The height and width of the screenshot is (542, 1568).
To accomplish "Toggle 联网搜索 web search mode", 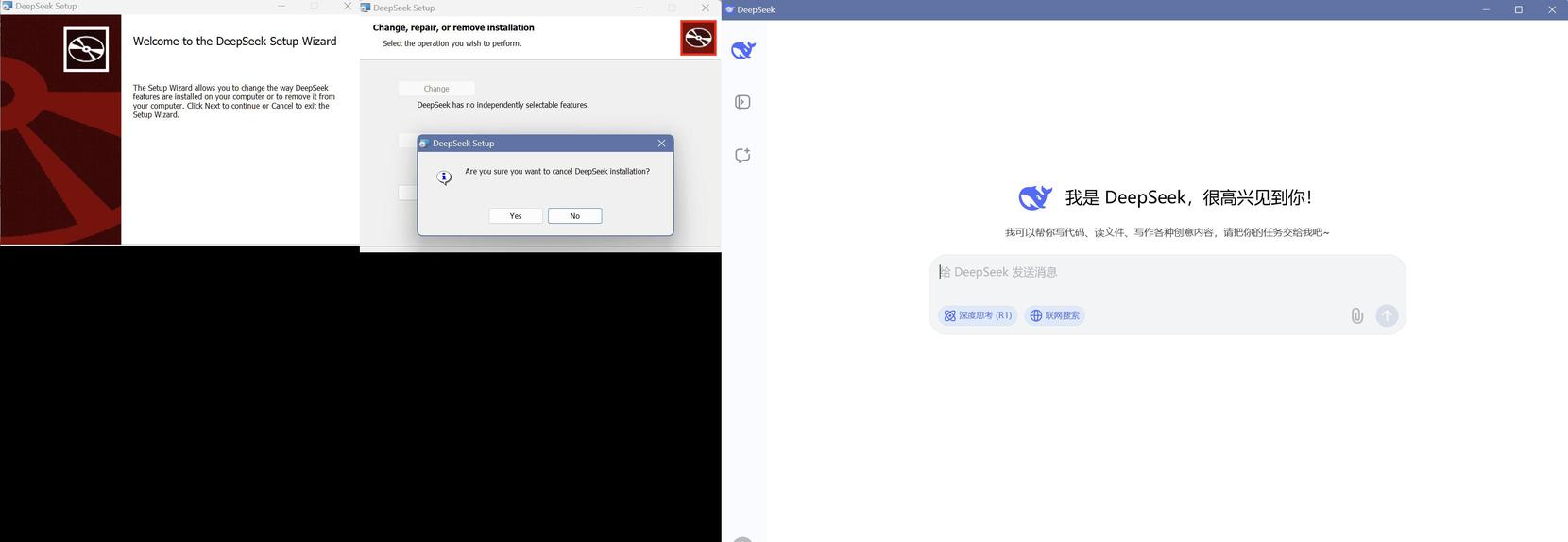I will point(1054,315).
